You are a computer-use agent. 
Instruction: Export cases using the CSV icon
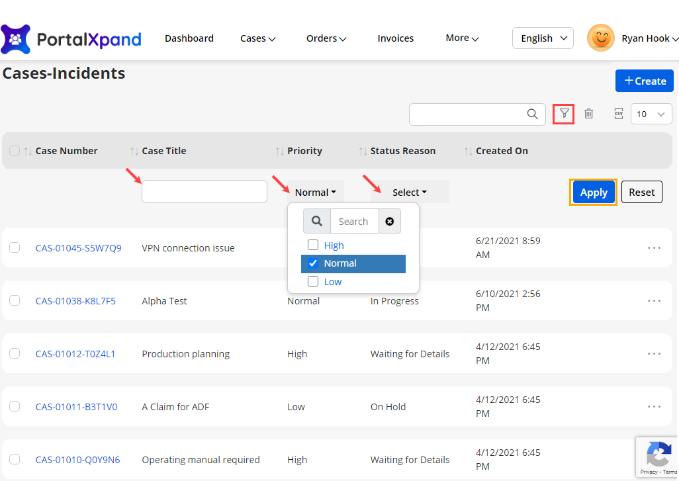618,114
